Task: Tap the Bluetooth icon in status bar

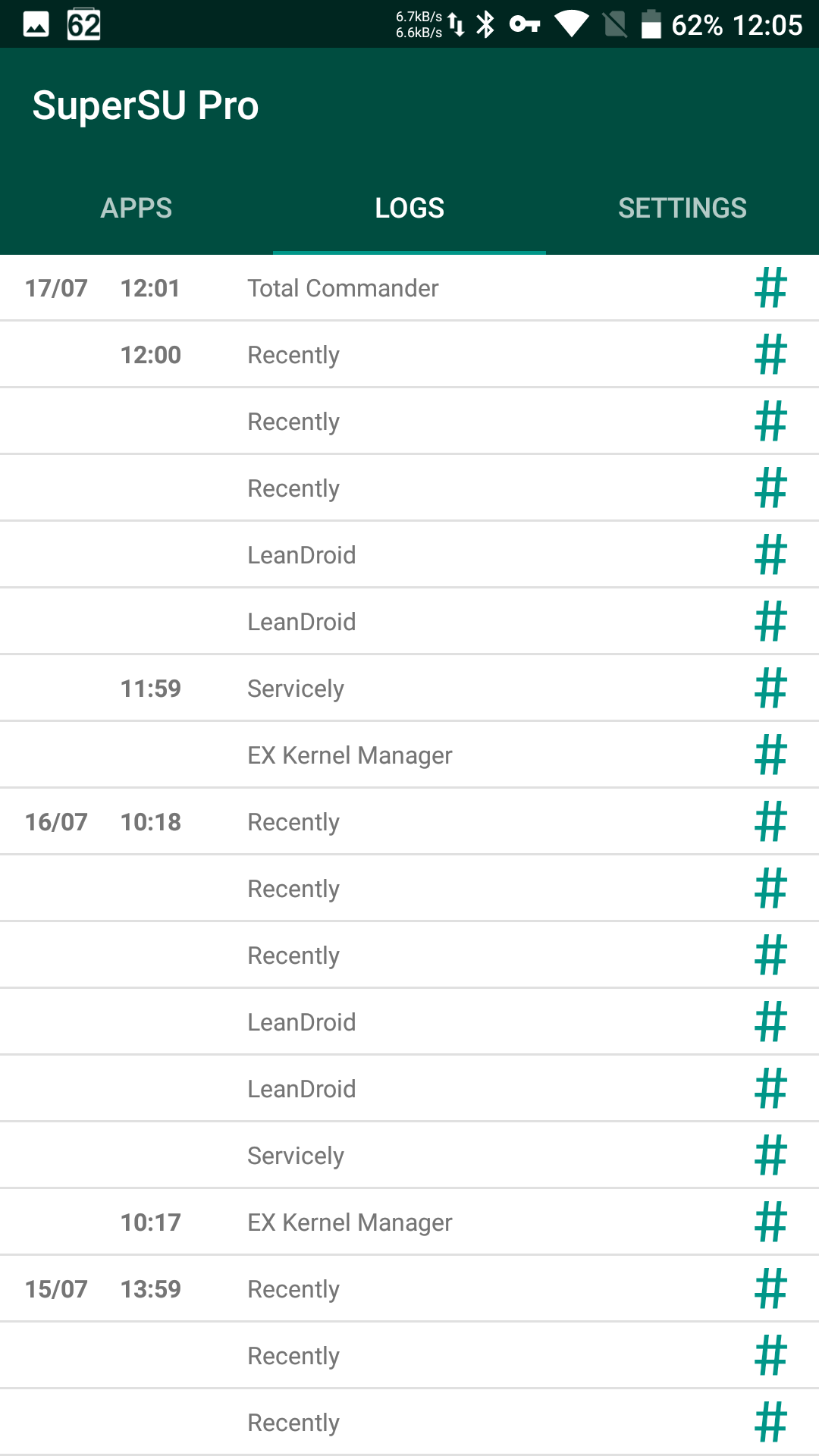Action: pyautogui.click(x=485, y=24)
